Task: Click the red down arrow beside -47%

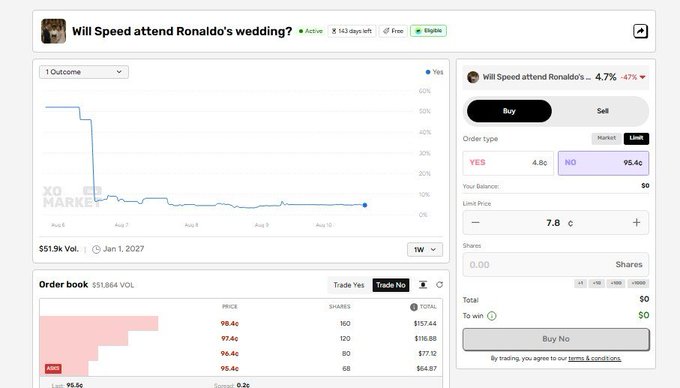Action: point(643,77)
